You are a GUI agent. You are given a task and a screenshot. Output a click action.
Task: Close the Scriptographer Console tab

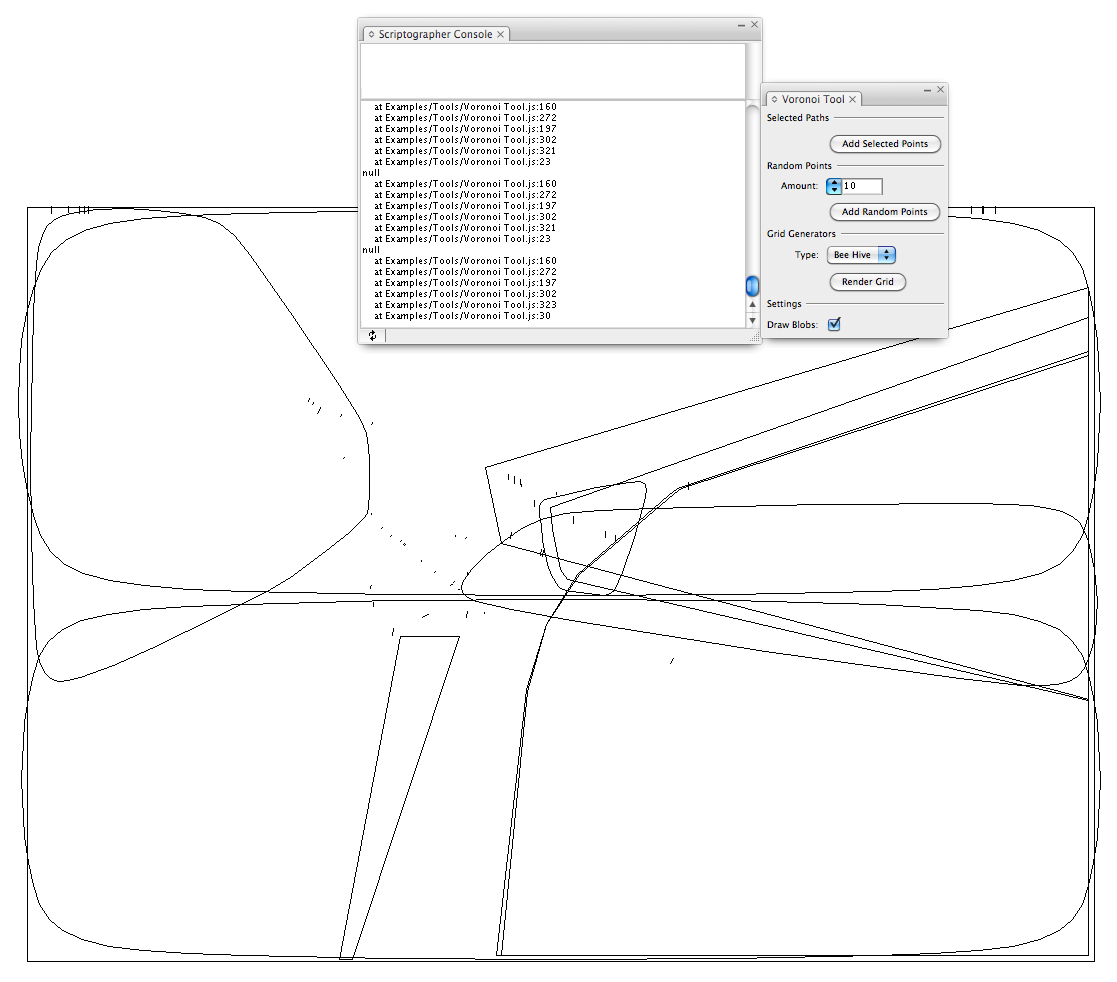(x=501, y=34)
